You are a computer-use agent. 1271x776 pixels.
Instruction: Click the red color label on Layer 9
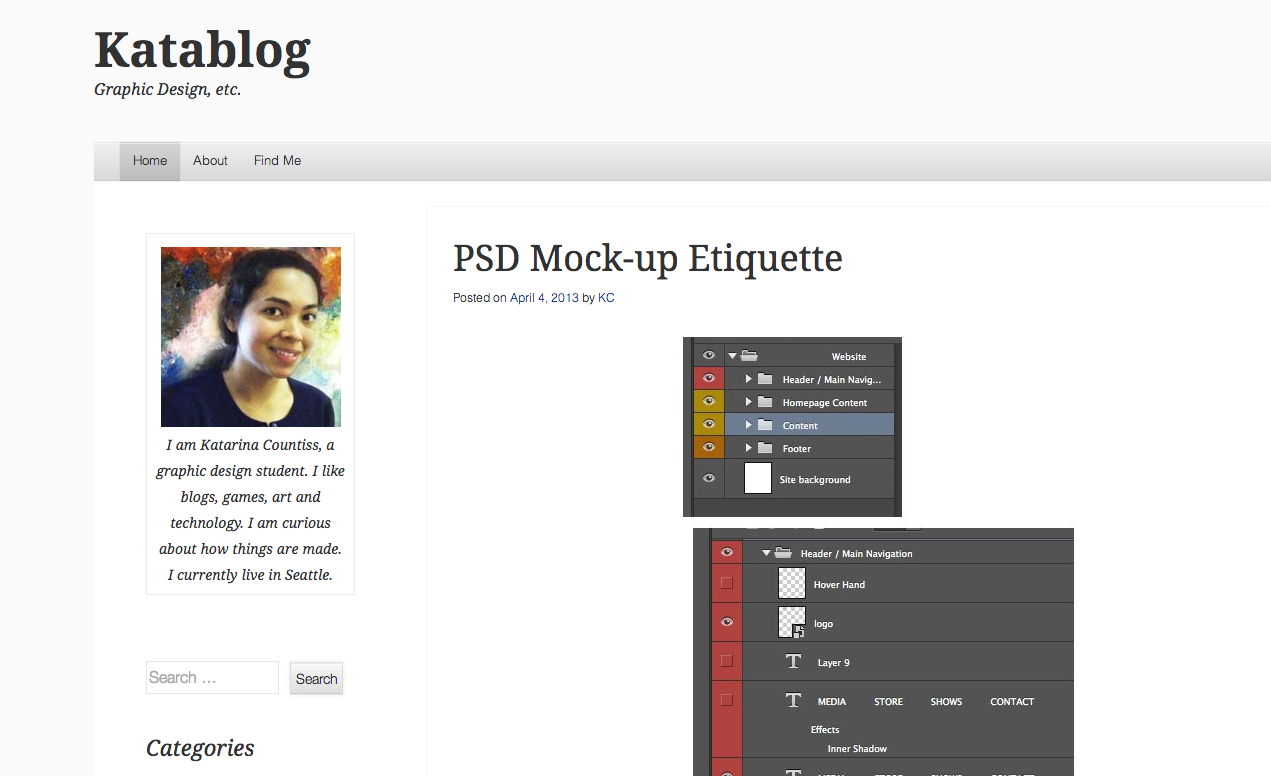coord(726,661)
